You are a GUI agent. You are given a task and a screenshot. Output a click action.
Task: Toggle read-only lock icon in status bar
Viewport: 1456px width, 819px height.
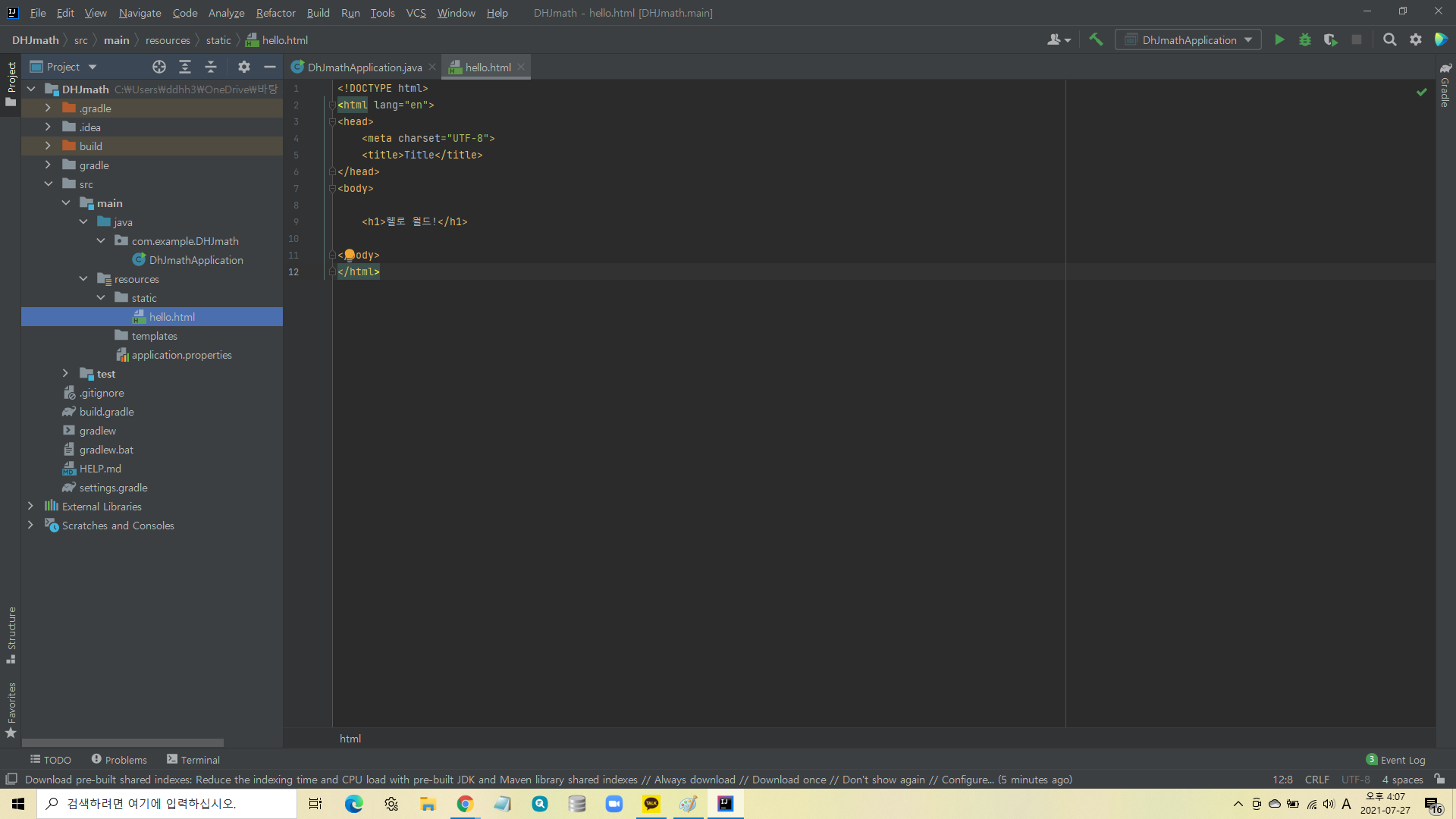[1439, 780]
